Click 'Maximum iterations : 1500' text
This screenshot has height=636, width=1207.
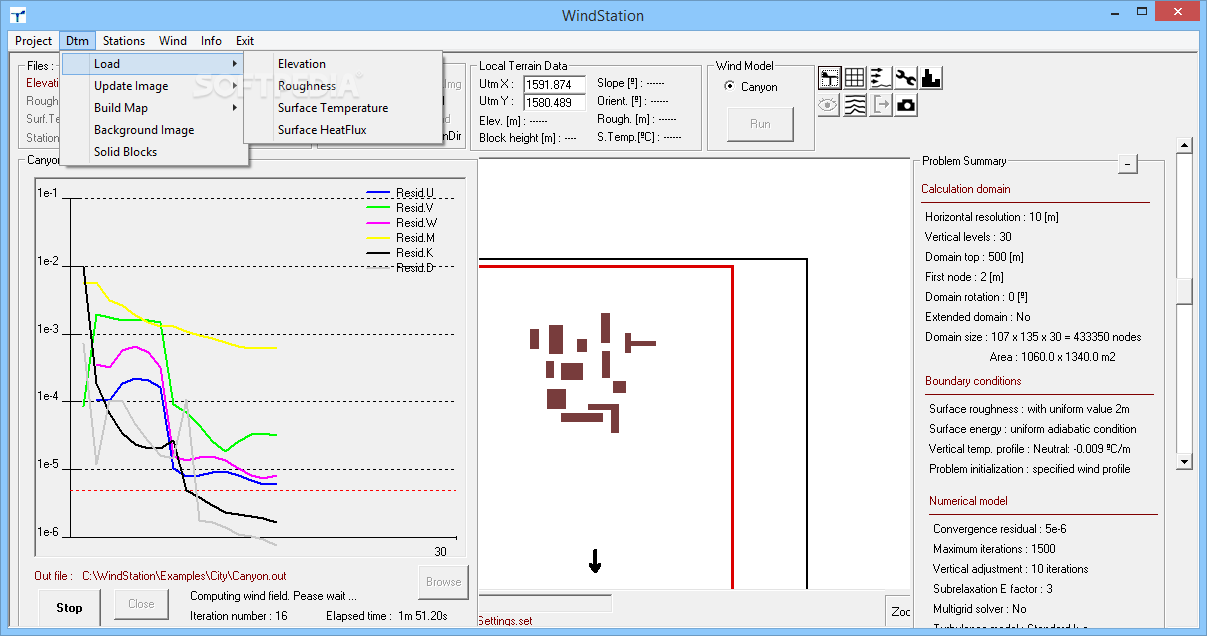pyautogui.click(x=994, y=549)
